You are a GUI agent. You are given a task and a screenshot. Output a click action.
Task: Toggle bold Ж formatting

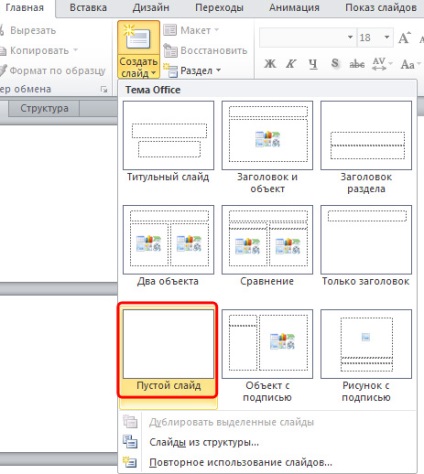270,64
